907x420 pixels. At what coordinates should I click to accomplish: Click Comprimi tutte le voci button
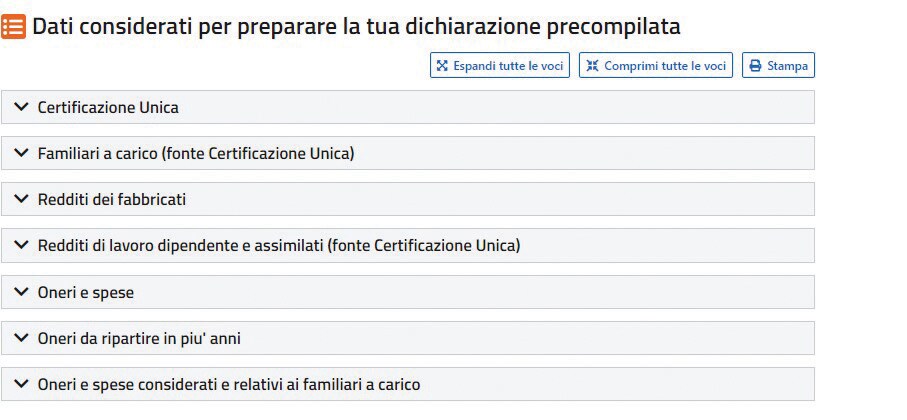656,65
